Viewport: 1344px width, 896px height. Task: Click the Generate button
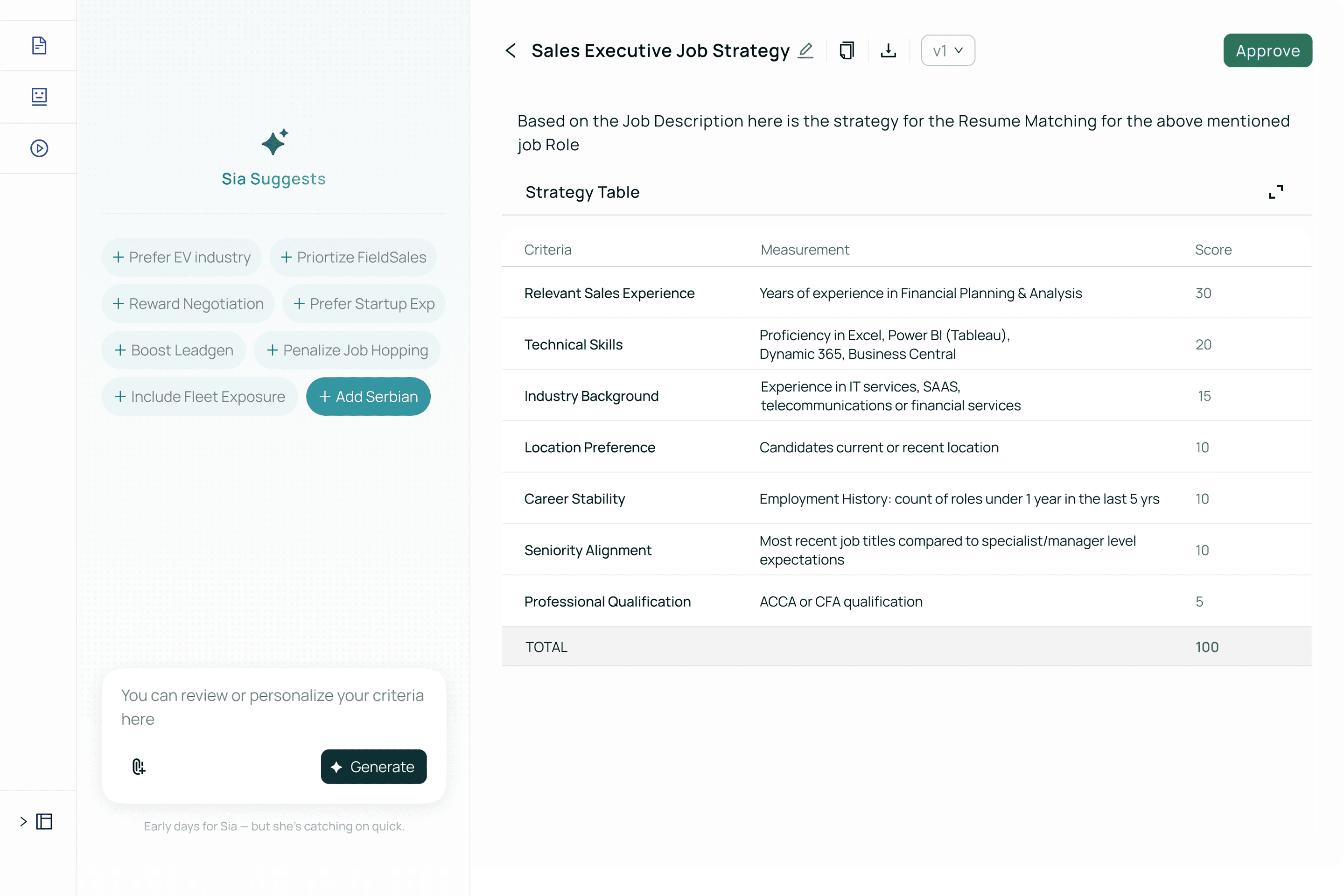coord(373,766)
